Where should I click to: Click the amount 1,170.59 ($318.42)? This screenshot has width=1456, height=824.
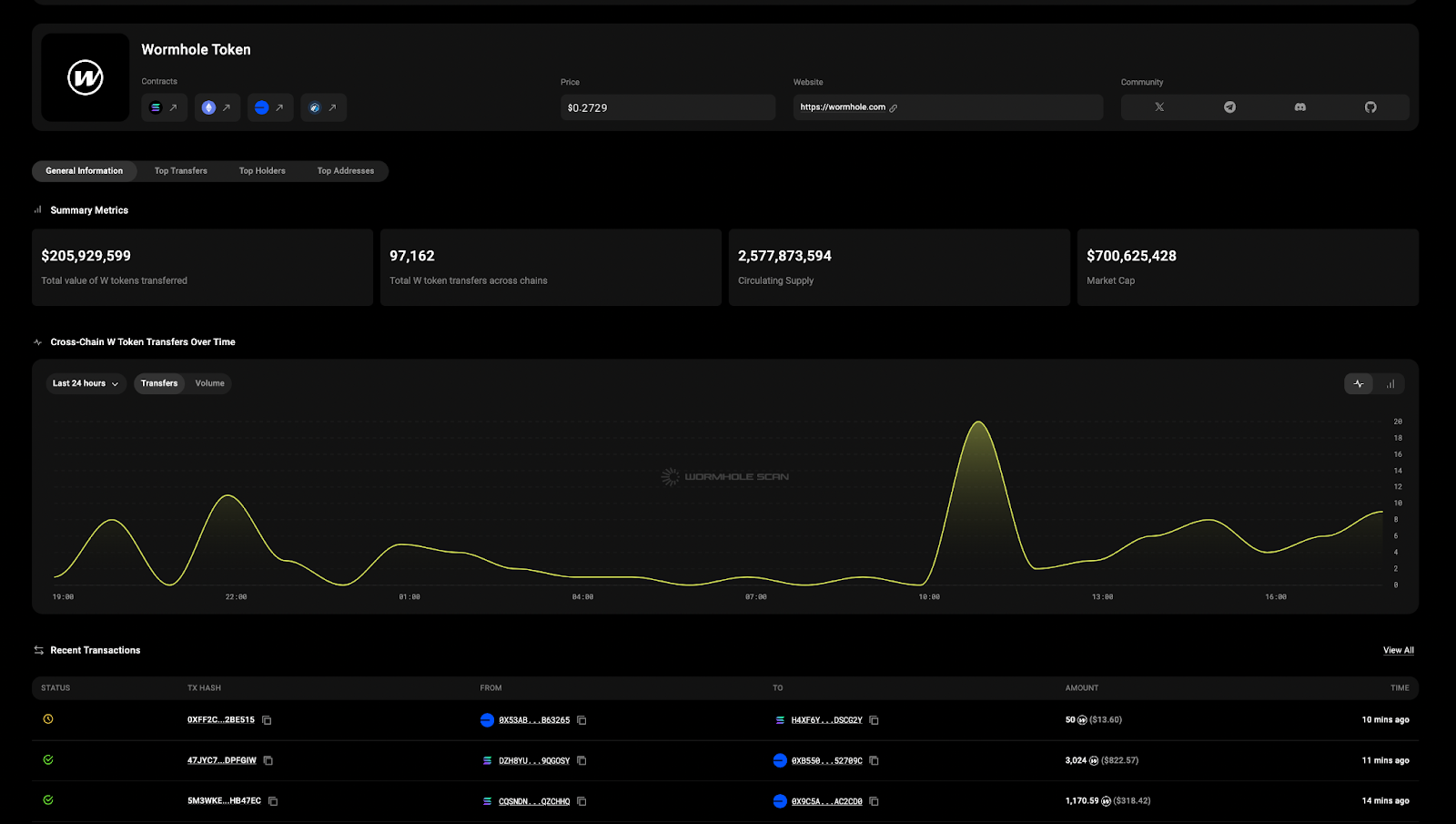pyautogui.click(x=1107, y=801)
